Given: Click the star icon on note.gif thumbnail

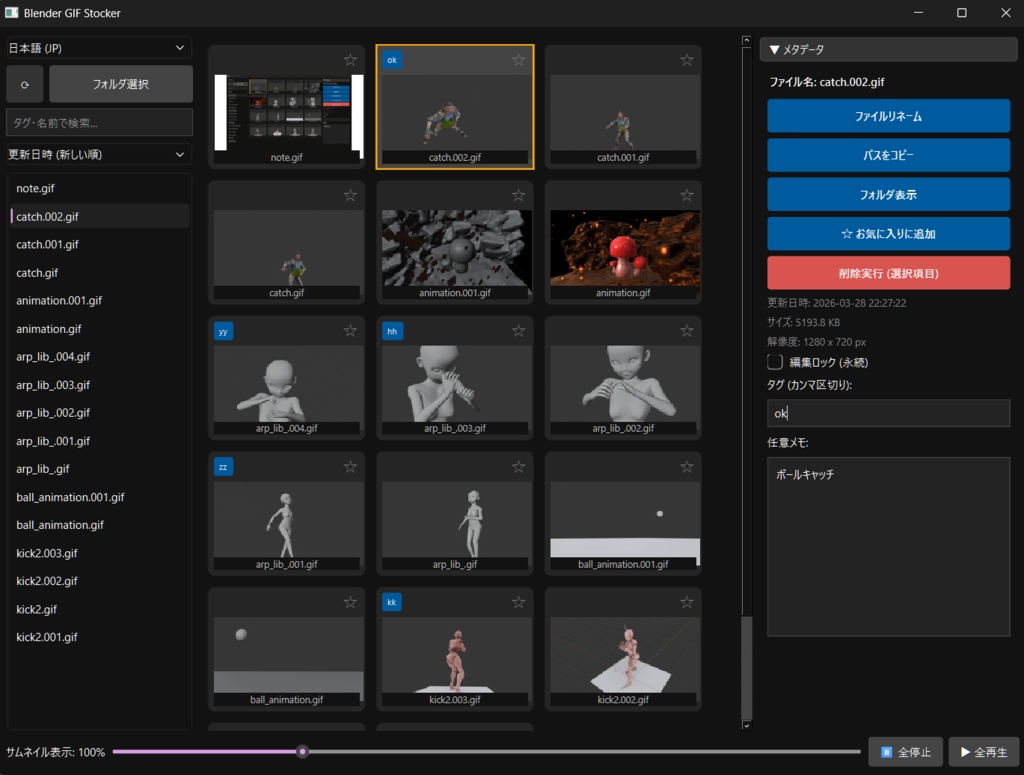Looking at the screenshot, I should [x=350, y=59].
